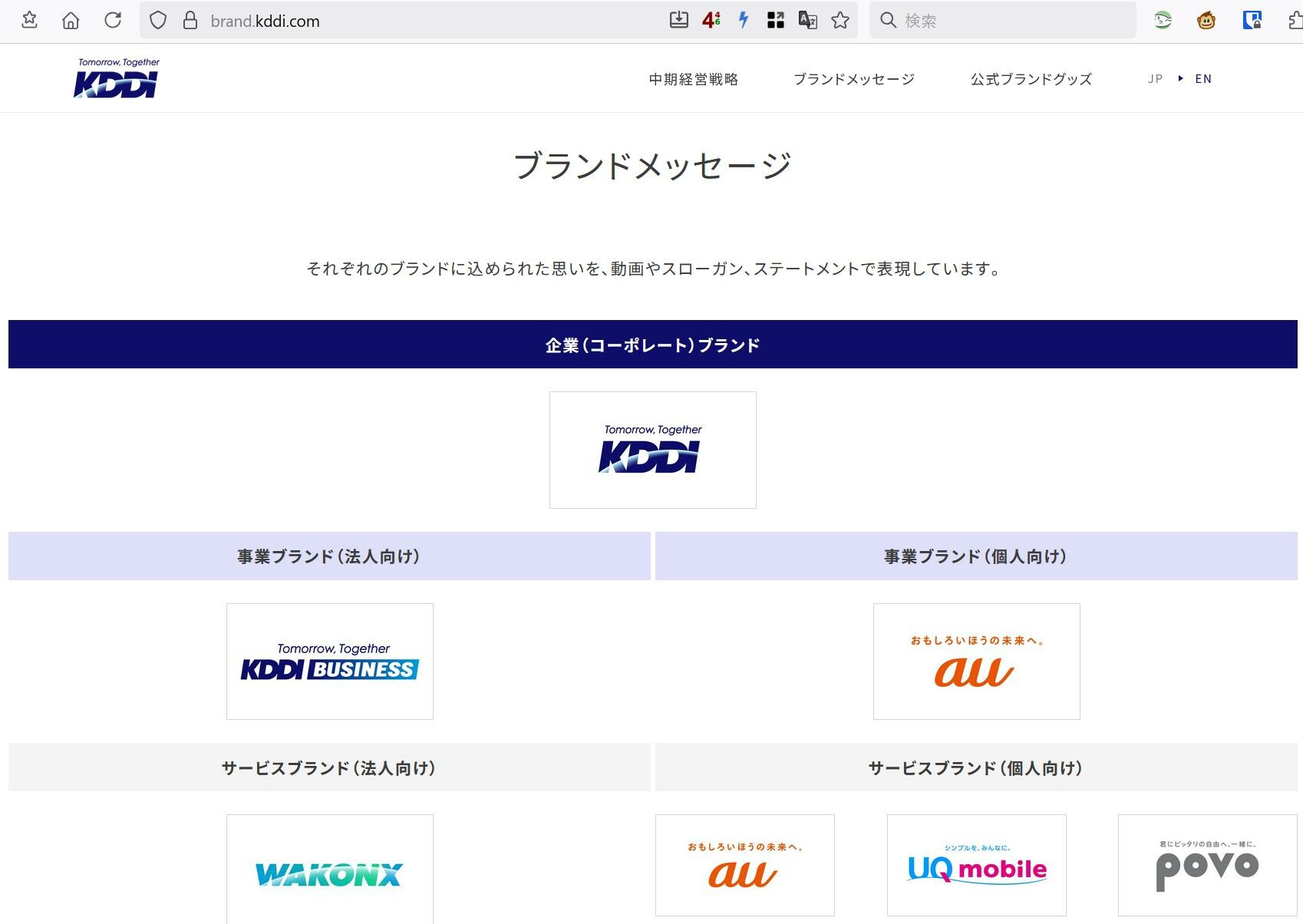This screenshot has height=924, width=1303.
Task: Open the ブランドメッセージ menu item
Action: coord(854,79)
